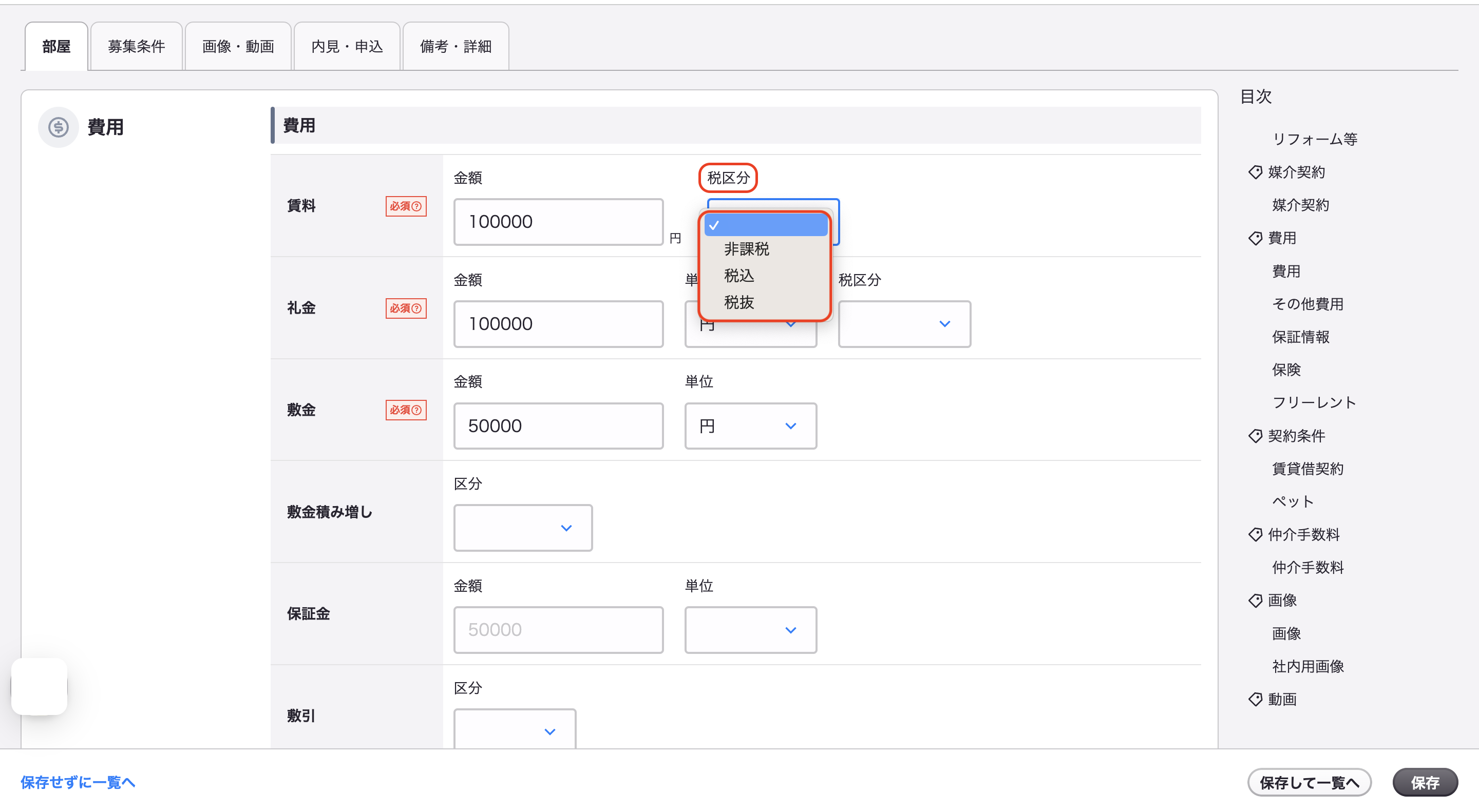Click the tag icon next to 動画
This screenshot has height=812, width=1479.
tap(1255, 700)
